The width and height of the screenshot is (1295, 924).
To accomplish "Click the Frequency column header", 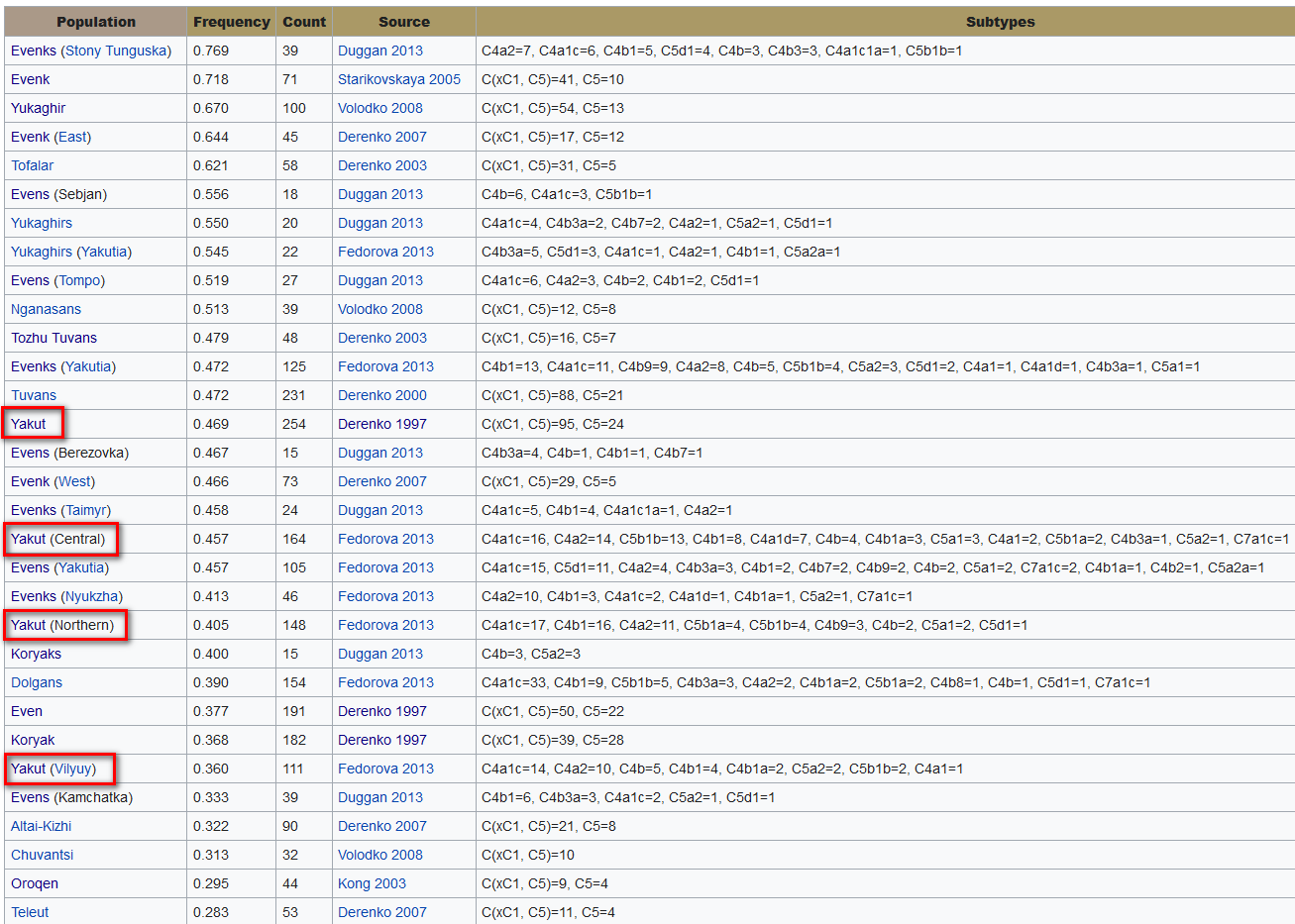I will (x=232, y=22).
